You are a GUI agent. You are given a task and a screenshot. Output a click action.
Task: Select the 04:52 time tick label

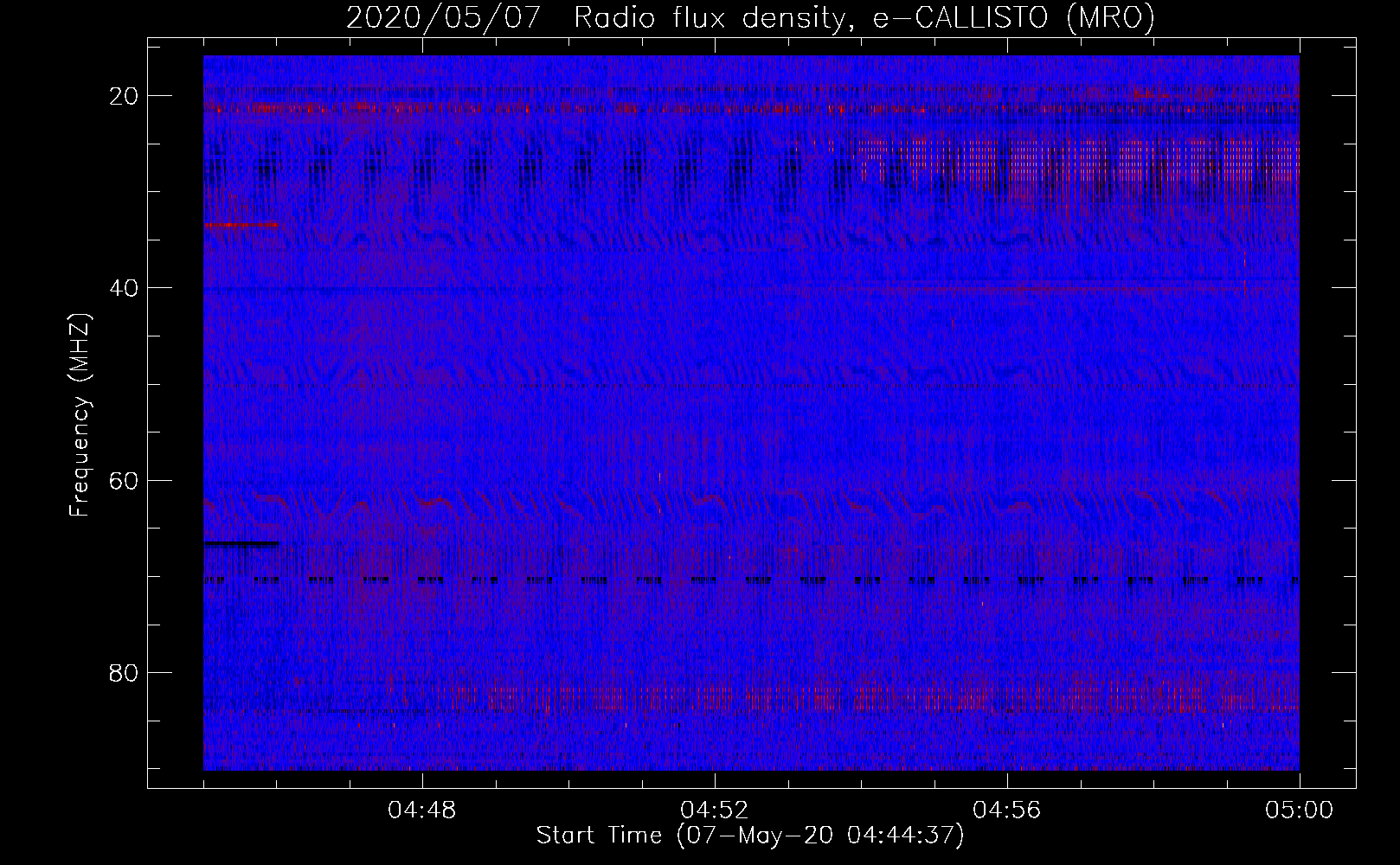[x=716, y=811]
